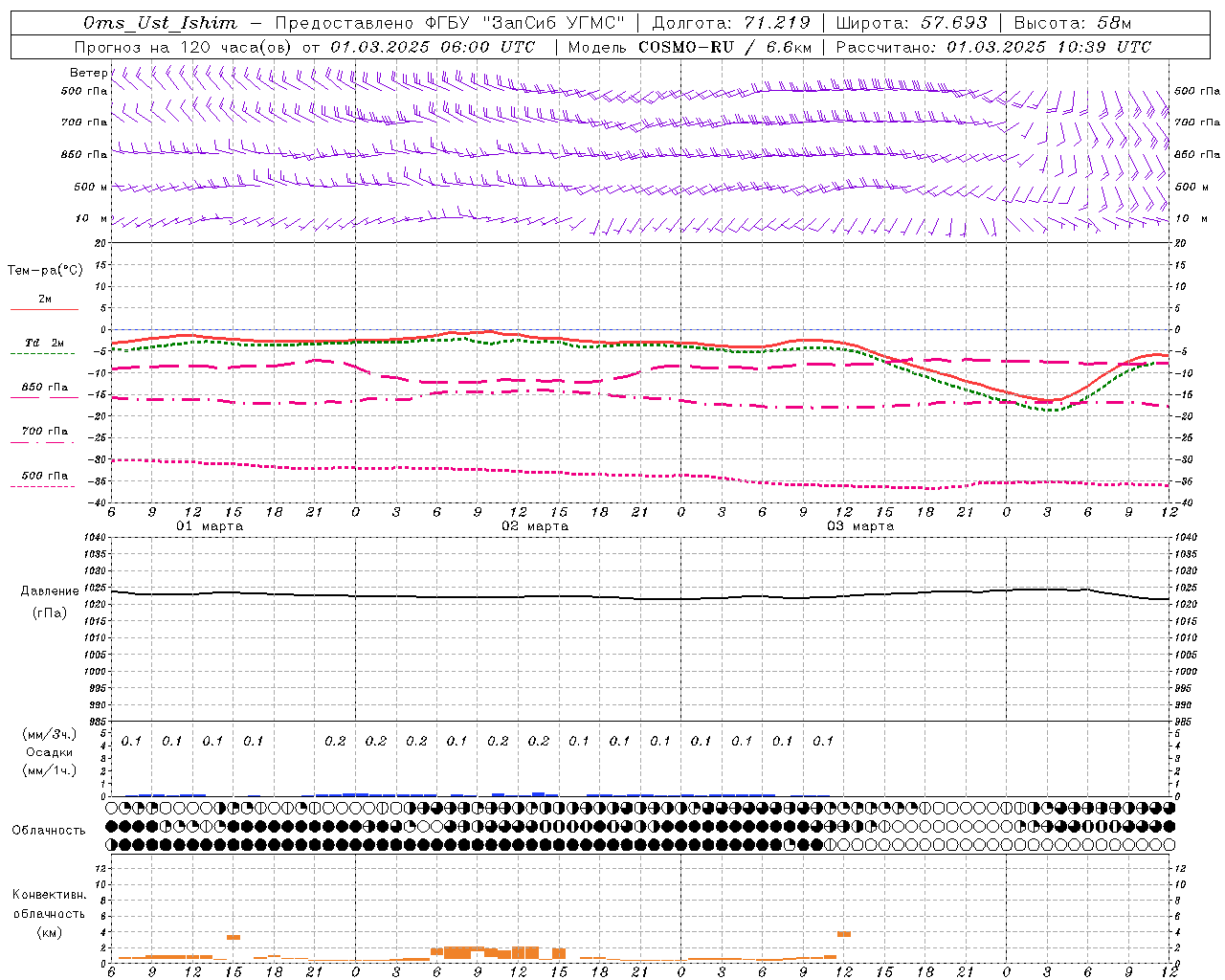The width and height of the screenshot is (1225, 980).
Task: Select the Долгота: 71.219 value
Action: 731,23
